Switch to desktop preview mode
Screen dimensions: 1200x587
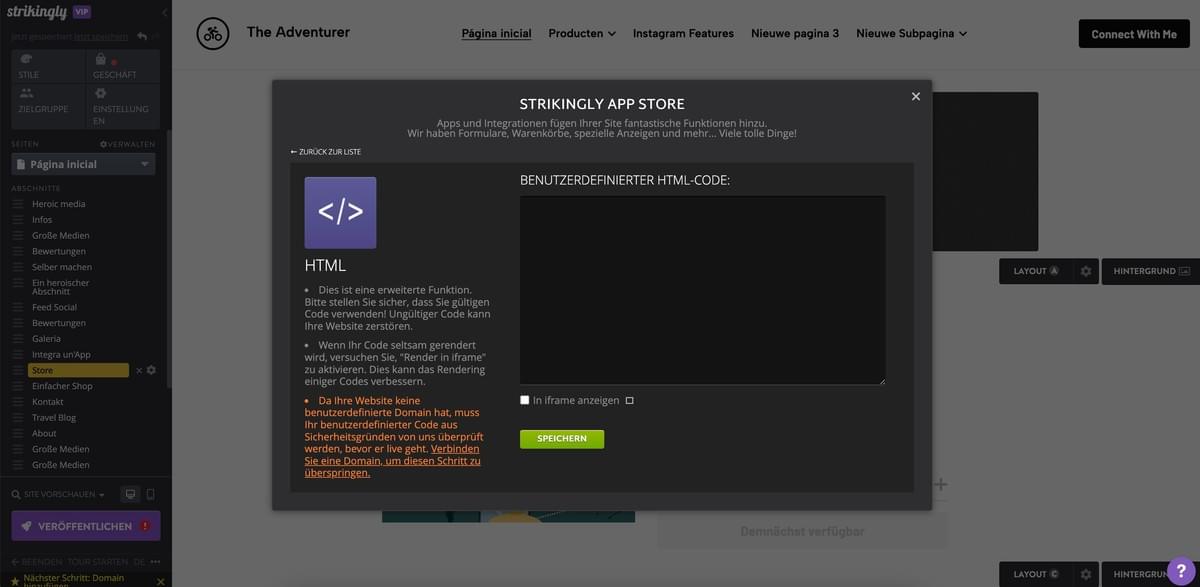[x=129, y=493]
